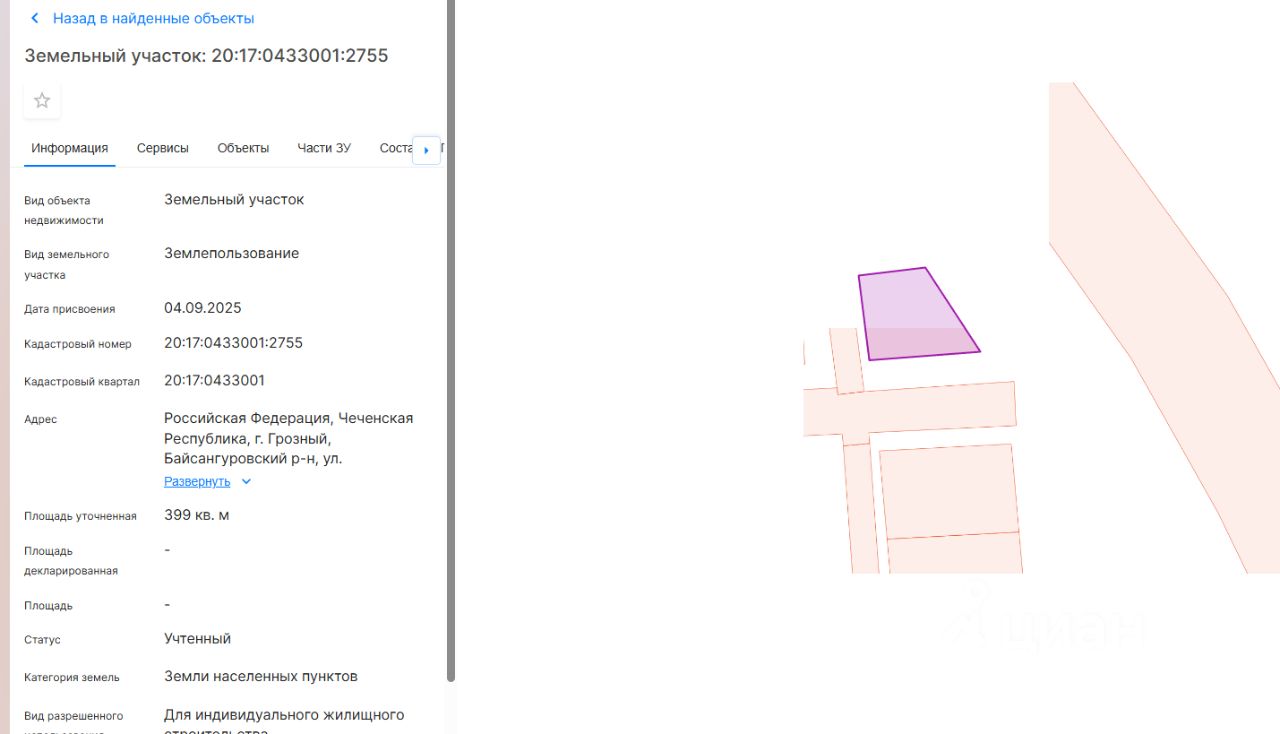This screenshot has width=1280, height=734.
Task: Expand address chevron next to Развернуть
Action: [247, 481]
